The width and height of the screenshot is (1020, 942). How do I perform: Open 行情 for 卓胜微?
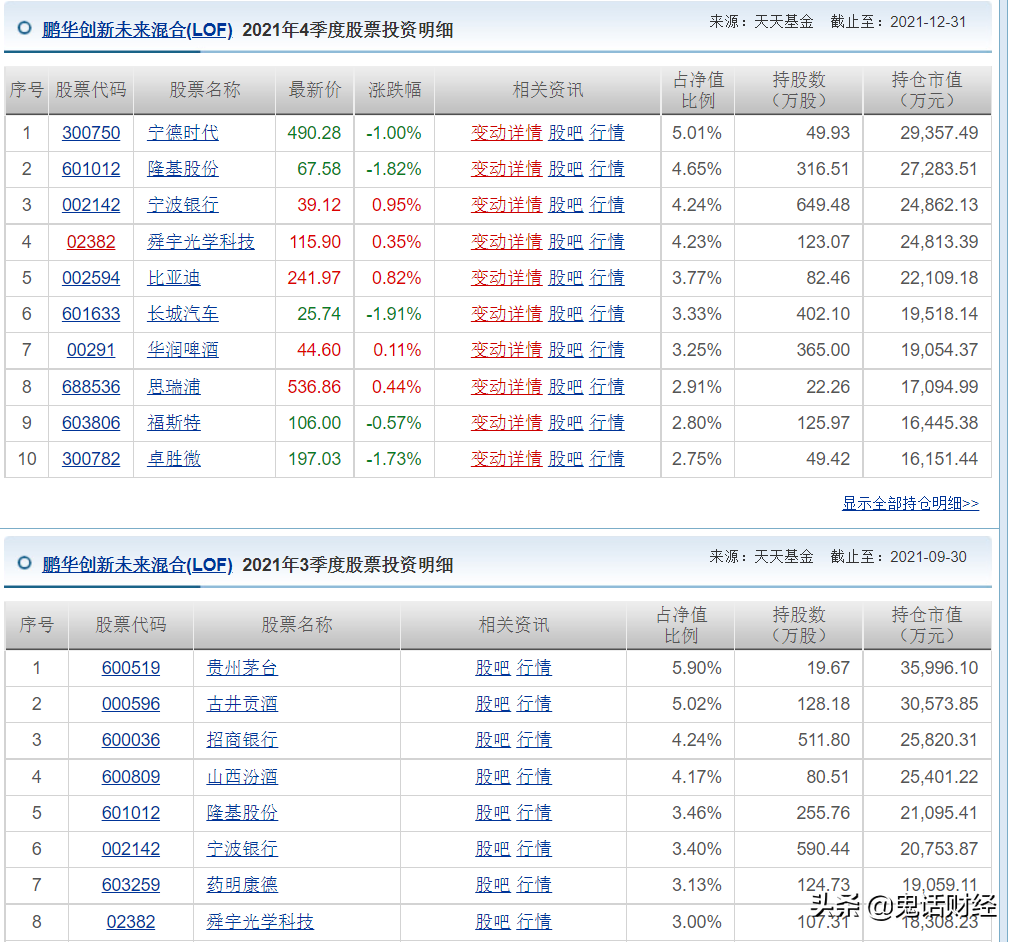607,459
